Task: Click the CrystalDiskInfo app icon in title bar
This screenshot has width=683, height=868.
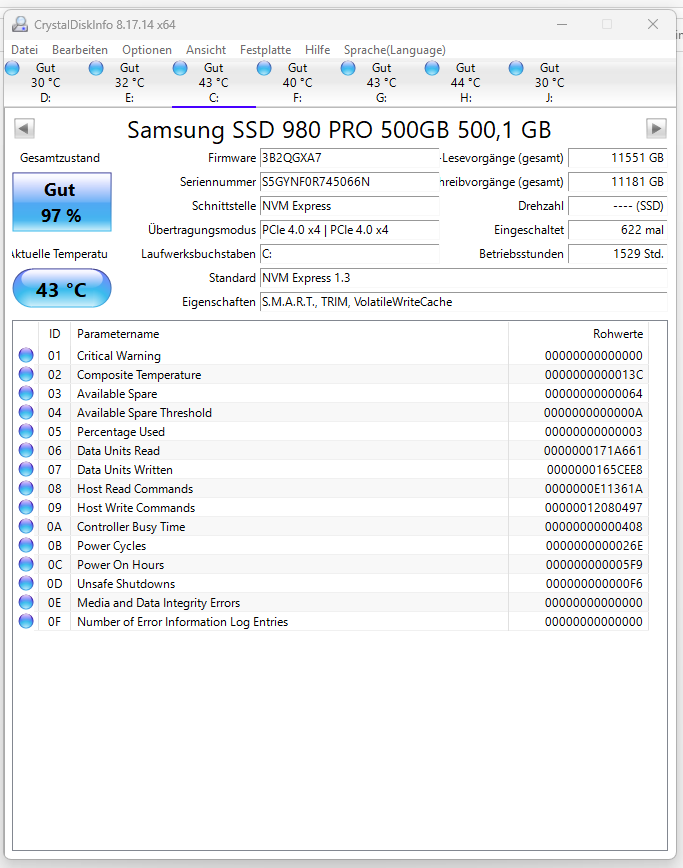Action: [20, 24]
